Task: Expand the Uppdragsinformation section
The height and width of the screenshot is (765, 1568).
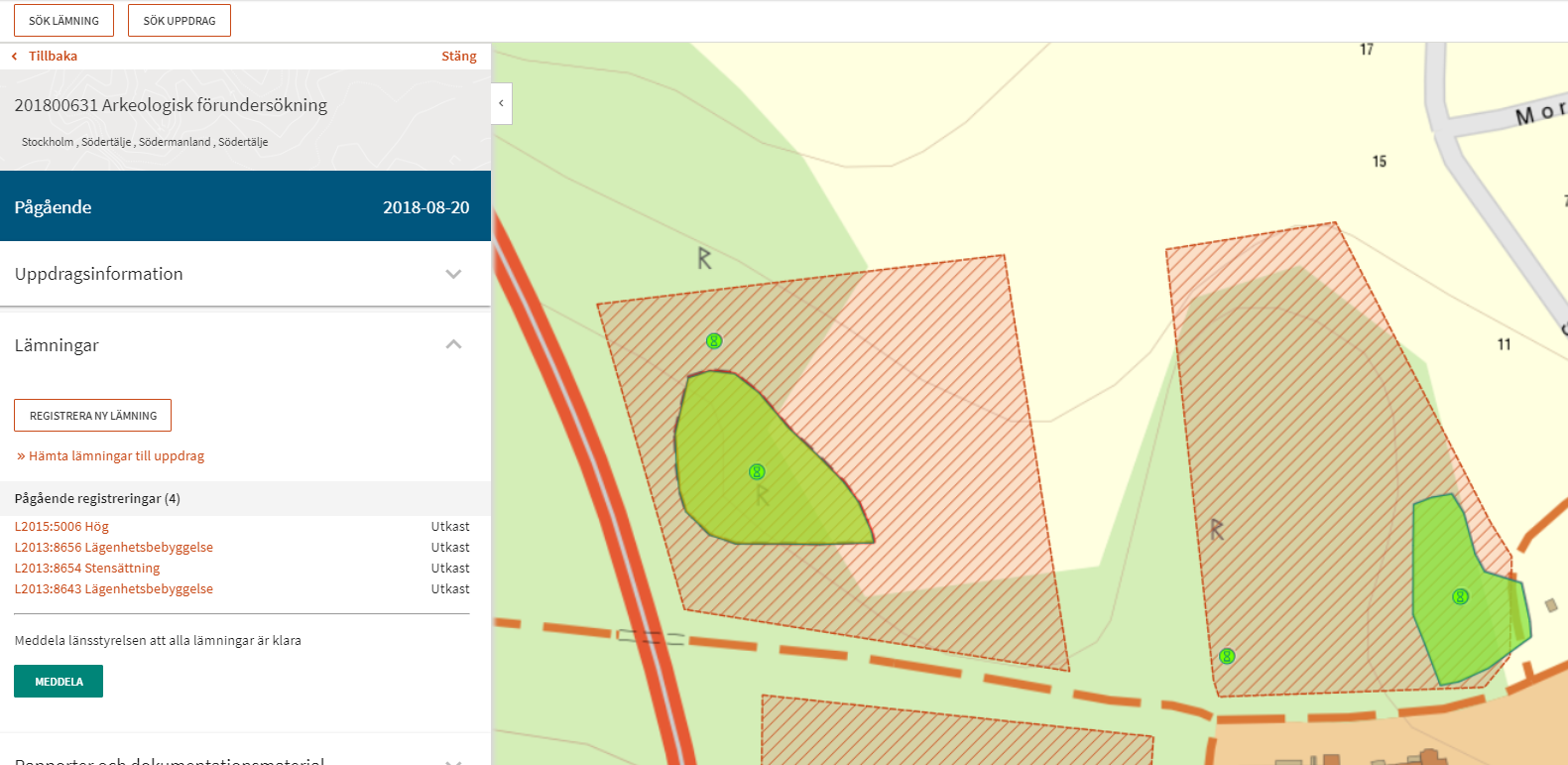Action: pyautogui.click(x=245, y=274)
